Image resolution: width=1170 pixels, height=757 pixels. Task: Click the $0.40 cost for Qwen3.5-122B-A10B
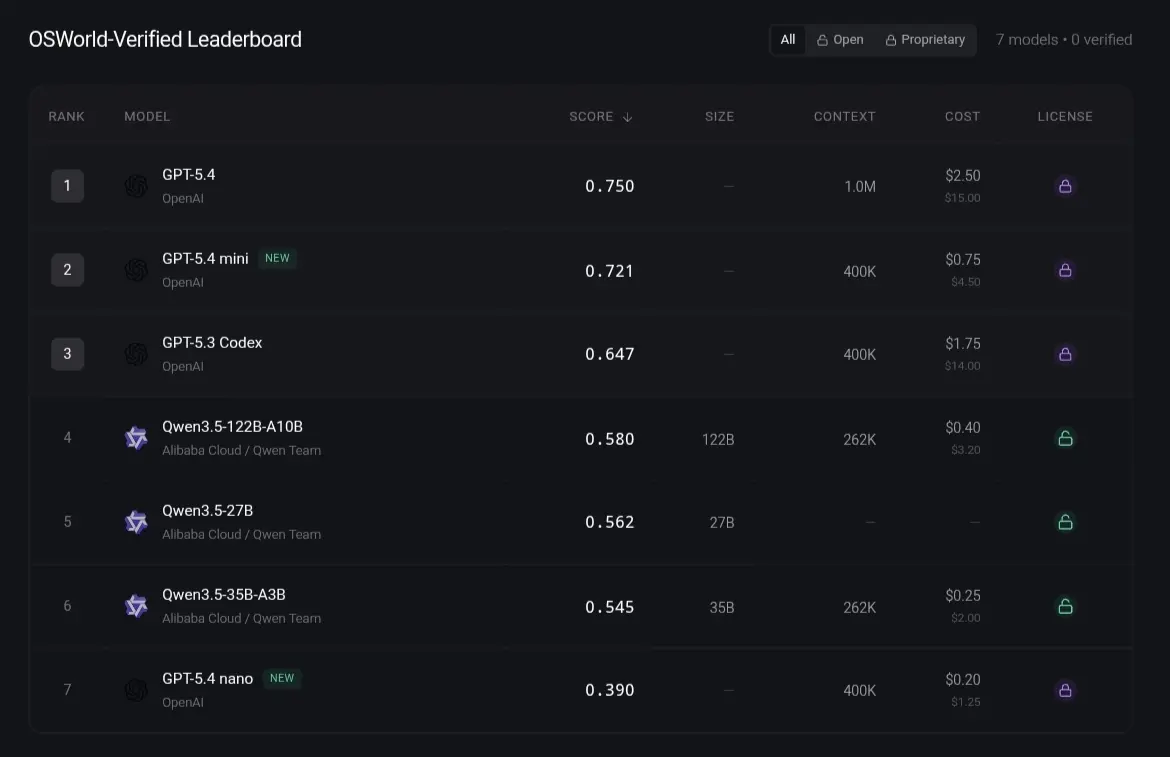click(x=963, y=427)
